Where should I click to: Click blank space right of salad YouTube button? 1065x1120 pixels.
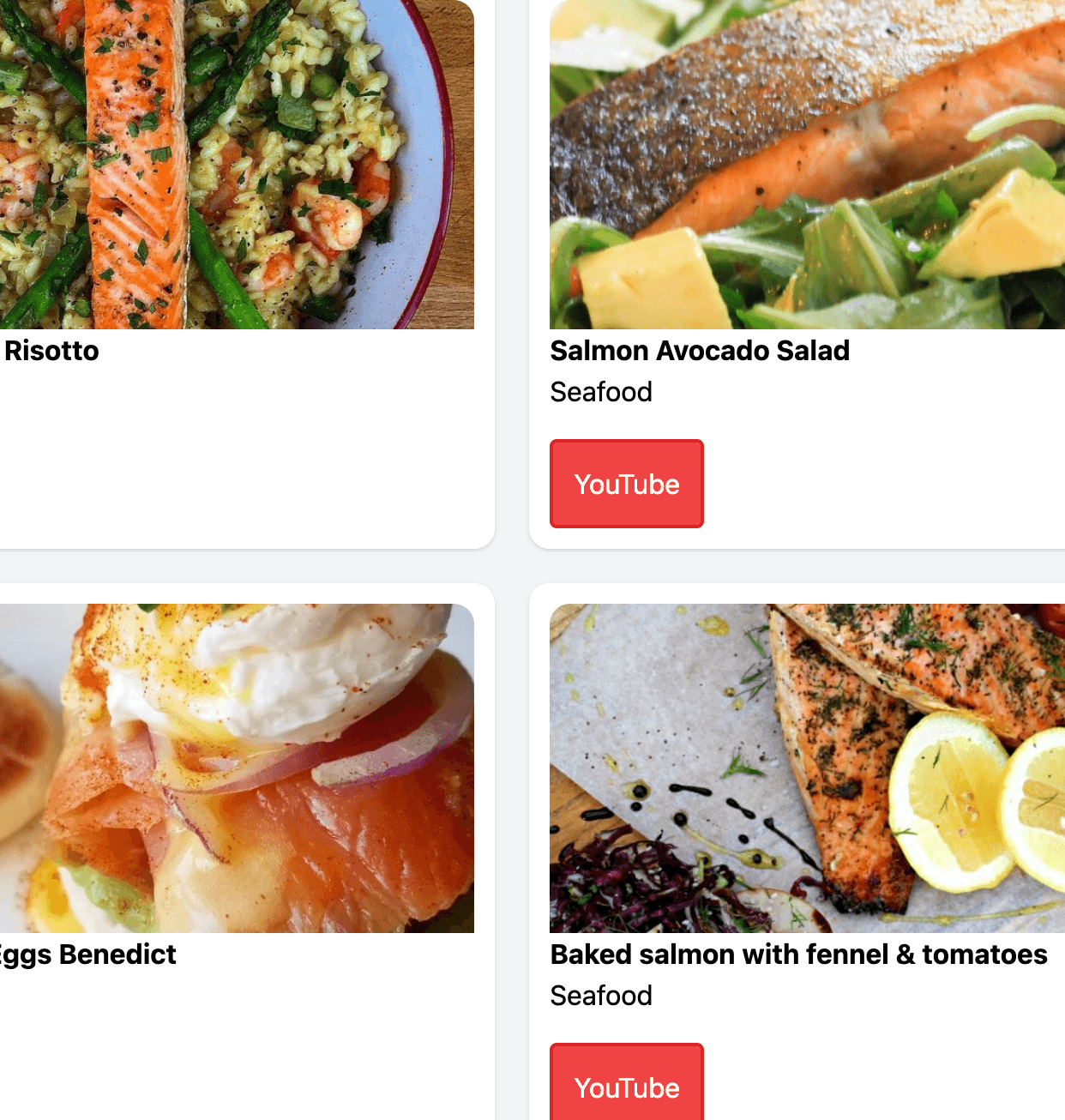click(x=883, y=484)
